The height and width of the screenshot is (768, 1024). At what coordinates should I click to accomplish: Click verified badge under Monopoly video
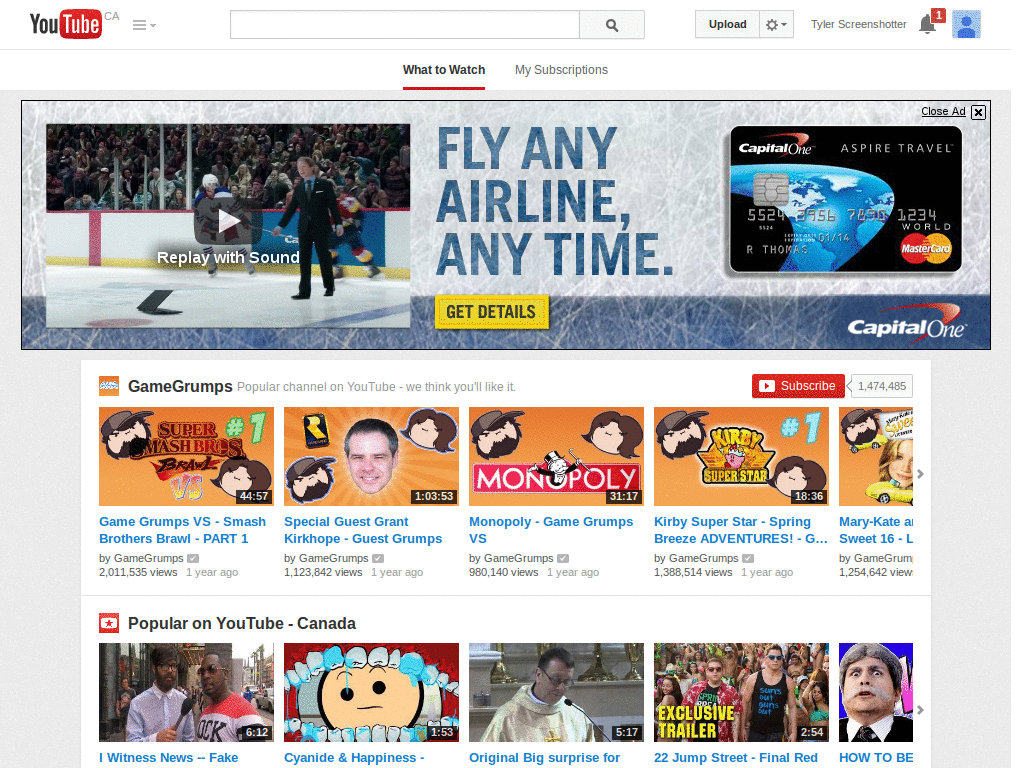[x=563, y=558]
